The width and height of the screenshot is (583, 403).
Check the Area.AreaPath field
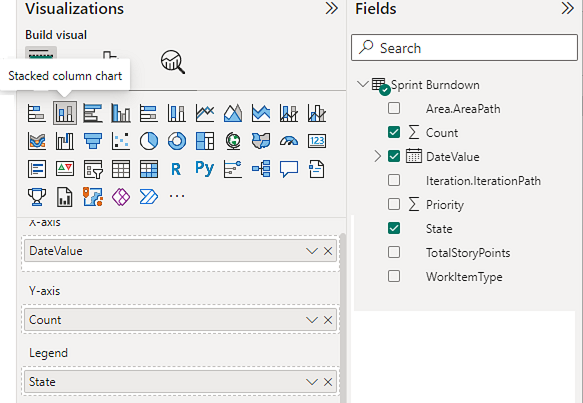click(x=394, y=109)
